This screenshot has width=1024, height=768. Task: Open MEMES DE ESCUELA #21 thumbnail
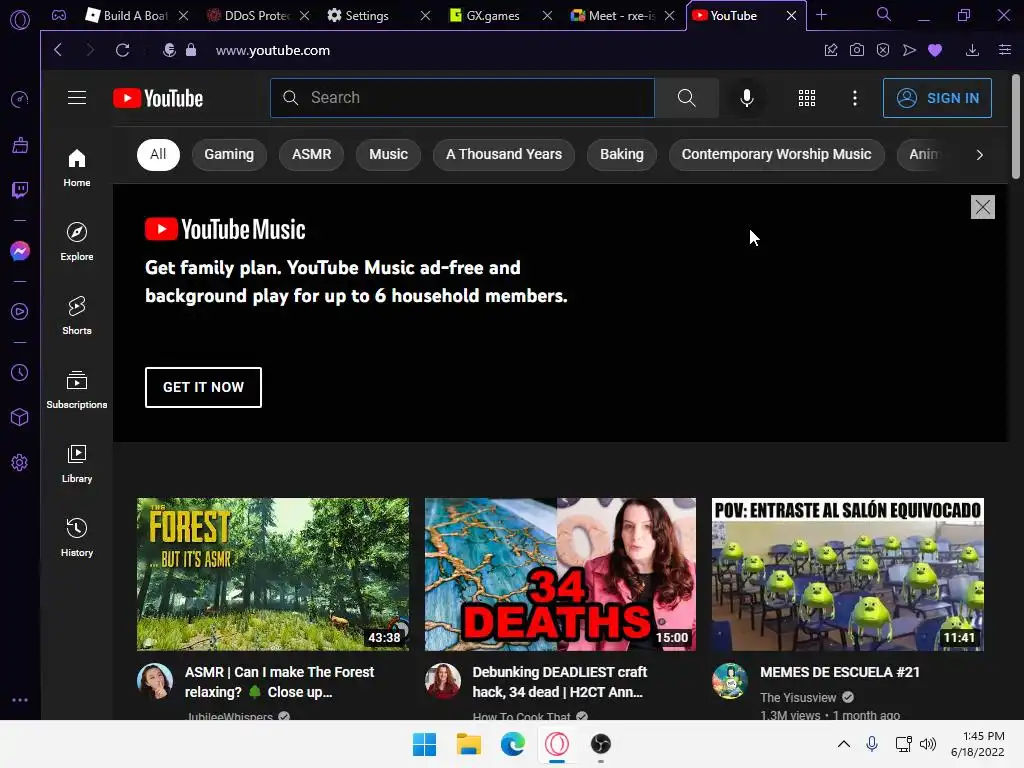(848, 574)
